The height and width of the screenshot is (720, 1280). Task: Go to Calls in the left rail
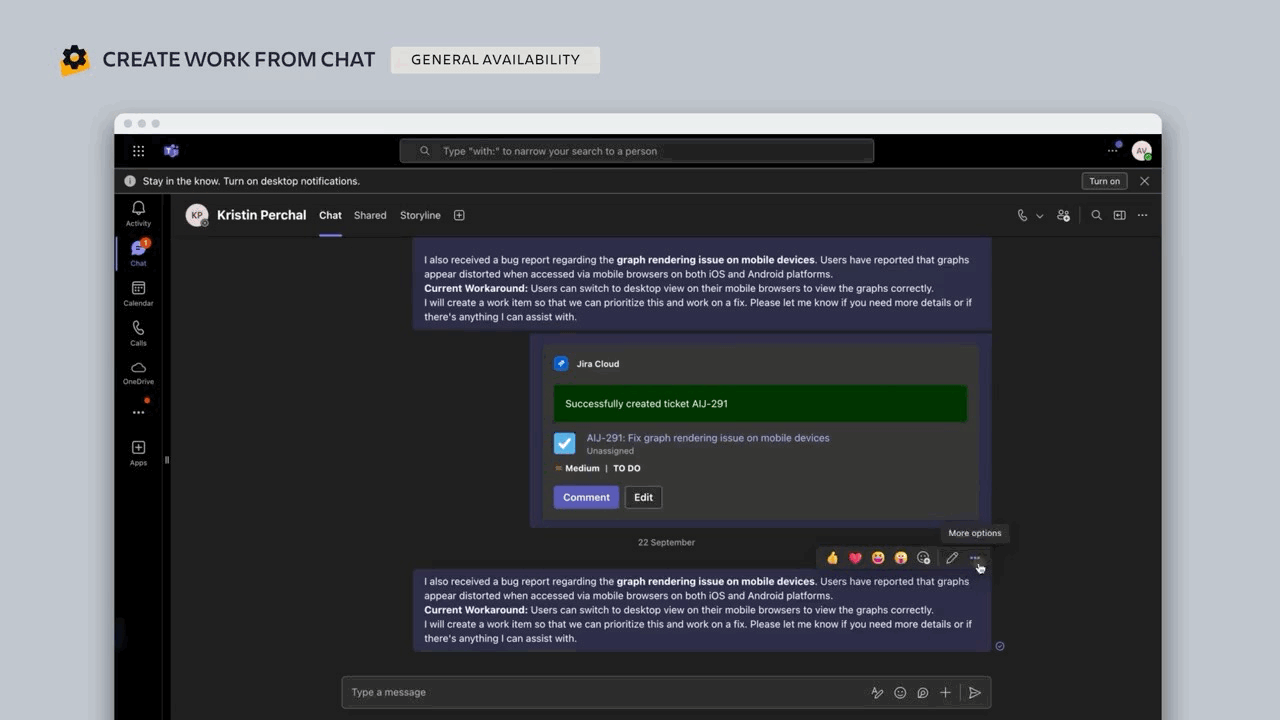pos(138,333)
